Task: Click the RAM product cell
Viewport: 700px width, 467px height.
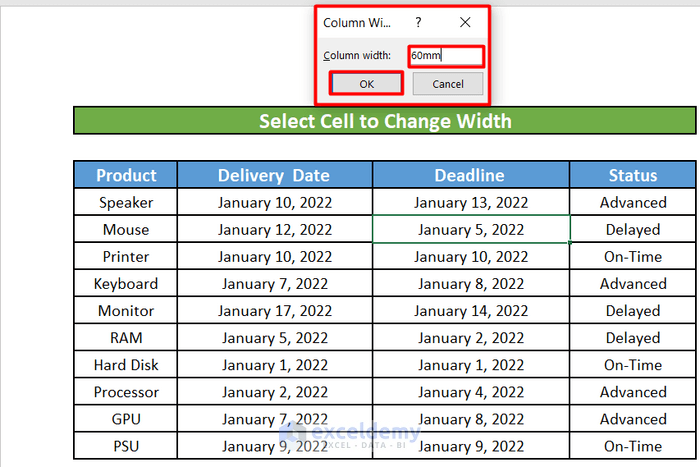Action: 126,338
